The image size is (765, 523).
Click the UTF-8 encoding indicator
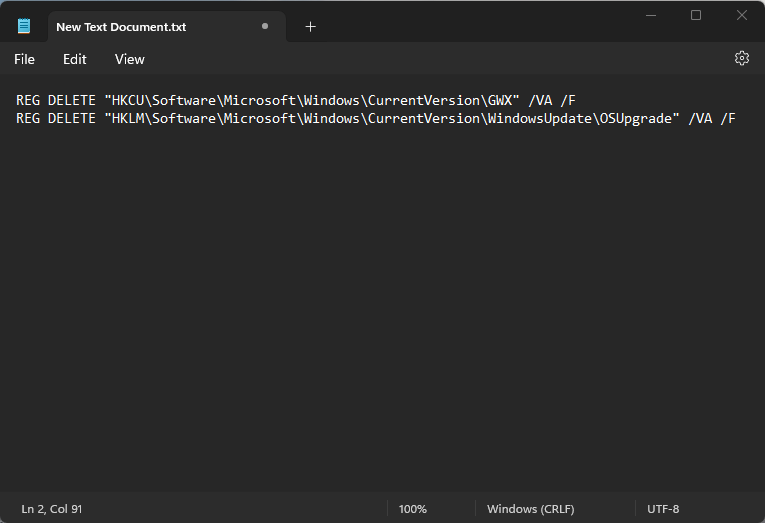click(663, 509)
